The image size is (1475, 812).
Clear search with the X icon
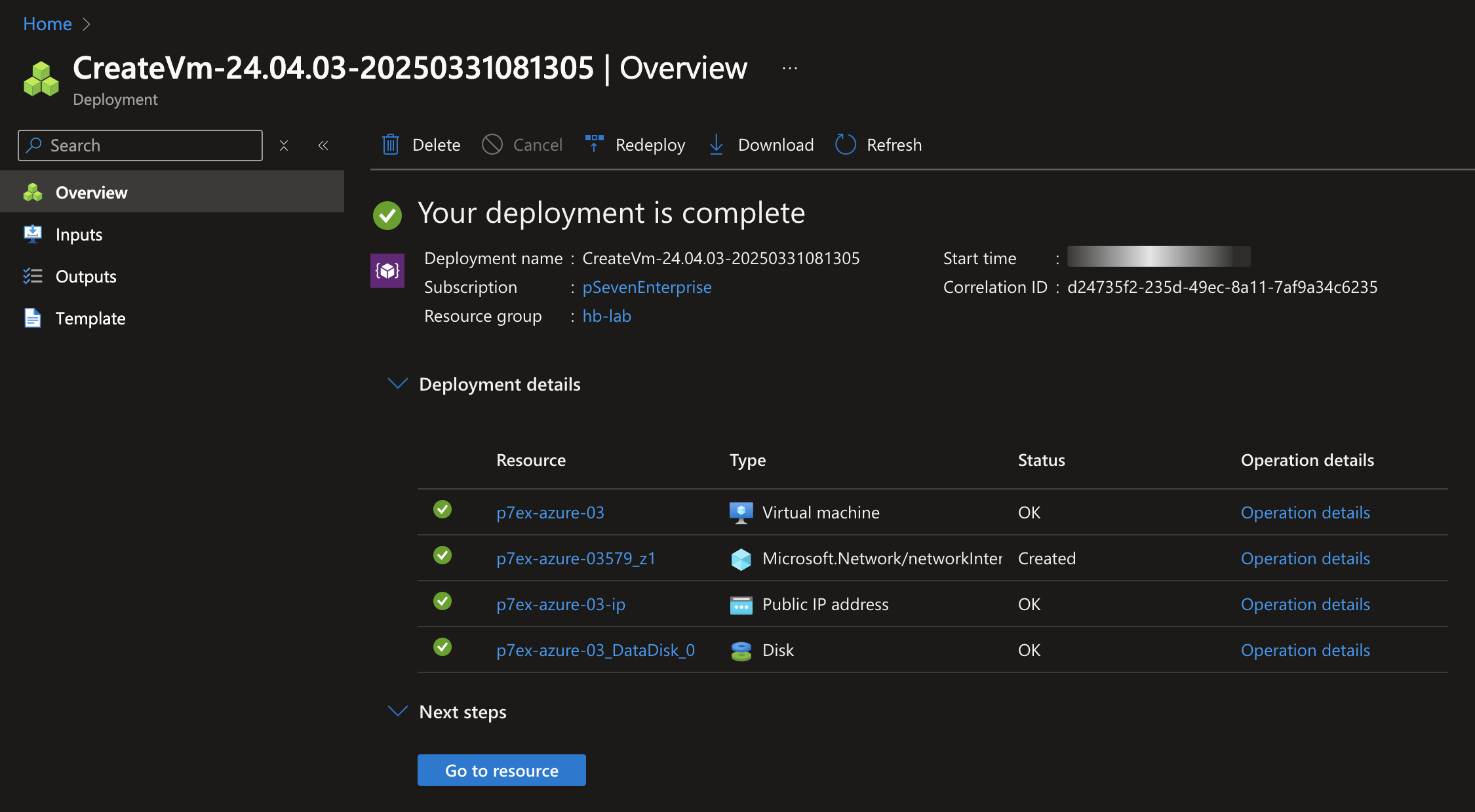(x=284, y=145)
